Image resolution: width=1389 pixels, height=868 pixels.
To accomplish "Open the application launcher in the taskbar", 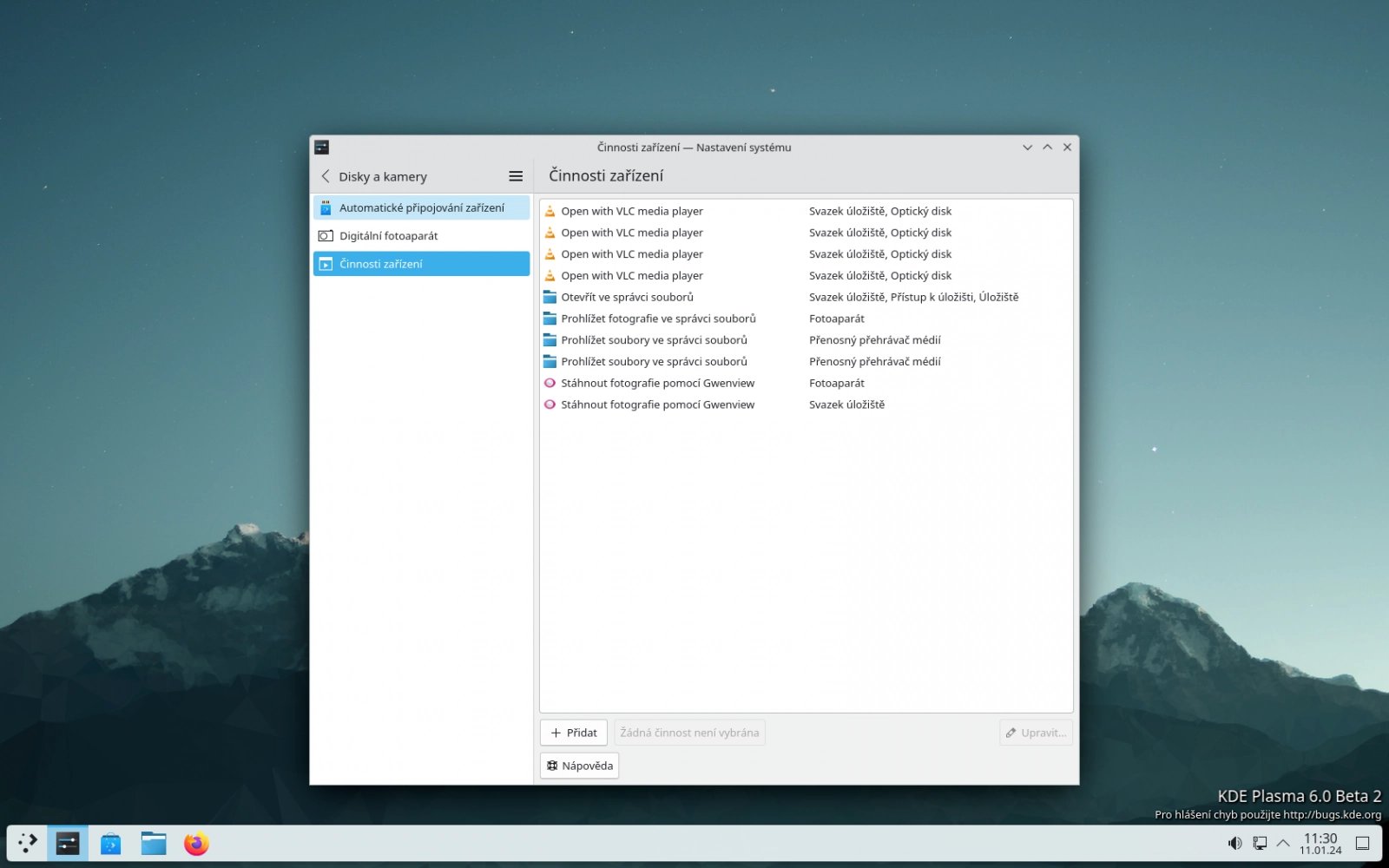I will click(28, 843).
